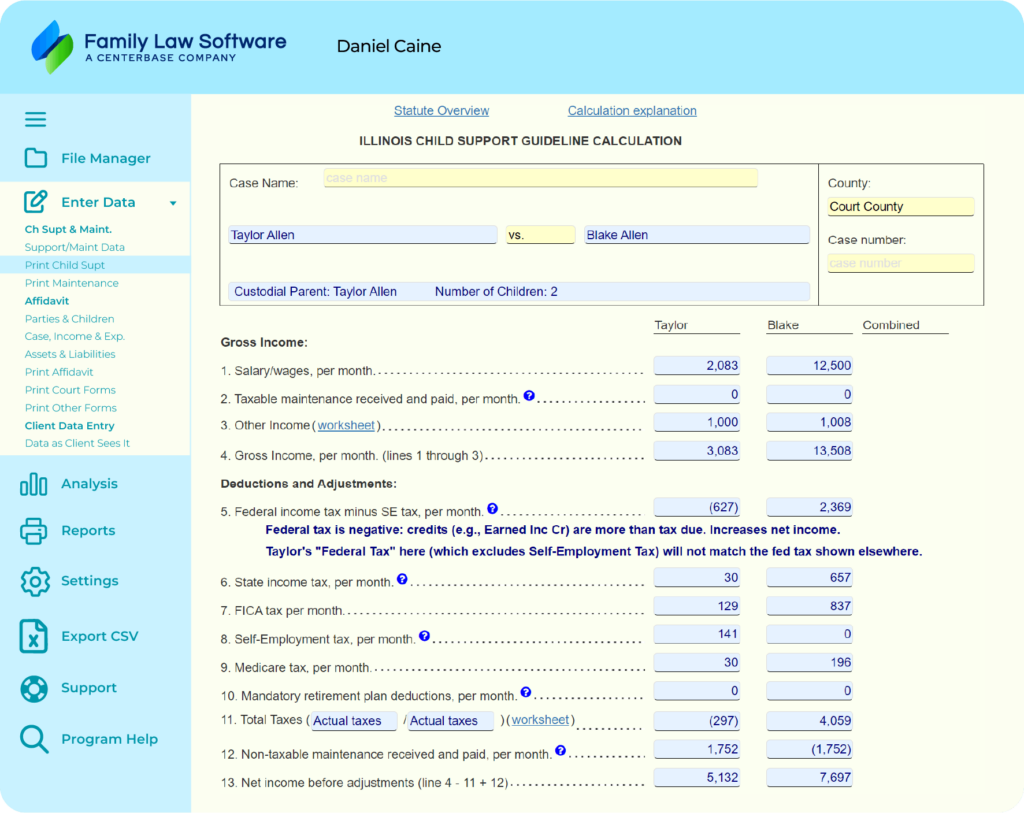Click help icon beside State income tax
Viewport: 1024px width, 813px height.
click(402, 579)
